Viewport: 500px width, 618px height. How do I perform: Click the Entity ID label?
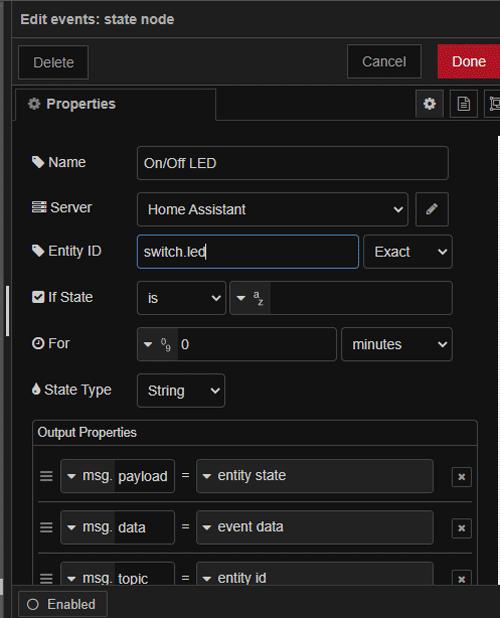(75, 251)
